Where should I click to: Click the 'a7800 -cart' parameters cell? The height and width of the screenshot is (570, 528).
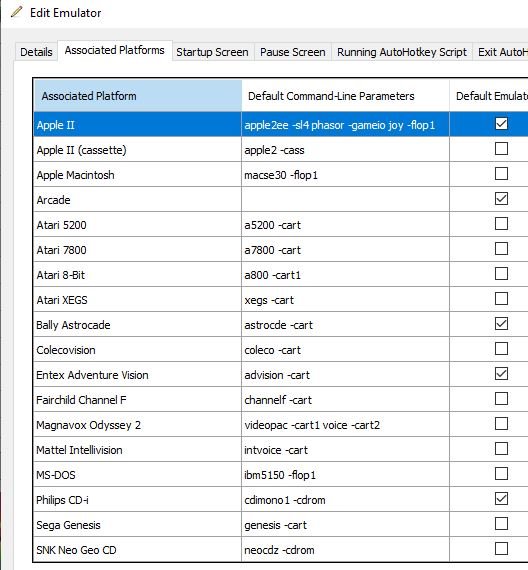point(345,250)
